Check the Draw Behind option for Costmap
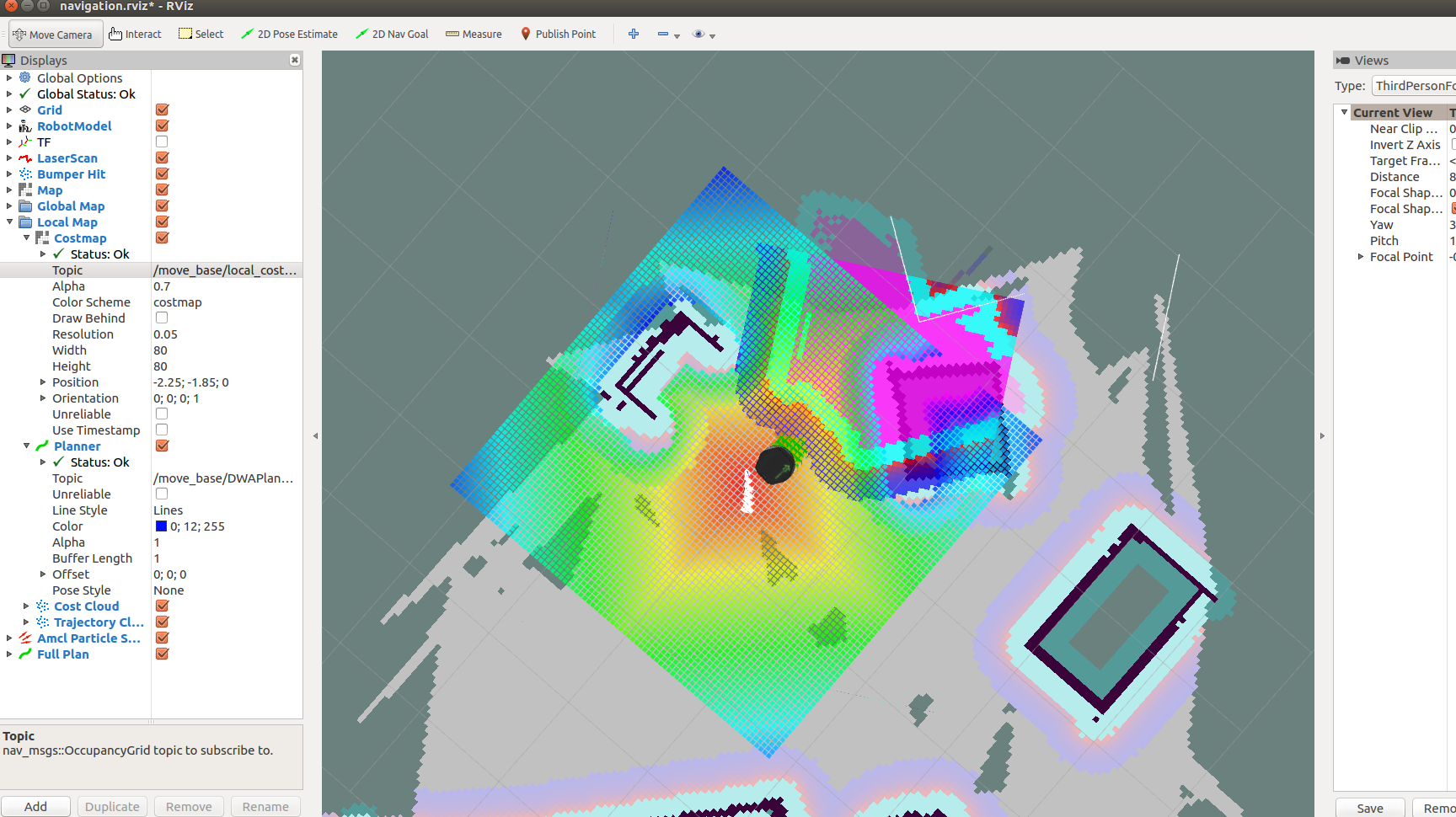The image size is (1456, 817). pyautogui.click(x=161, y=318)
